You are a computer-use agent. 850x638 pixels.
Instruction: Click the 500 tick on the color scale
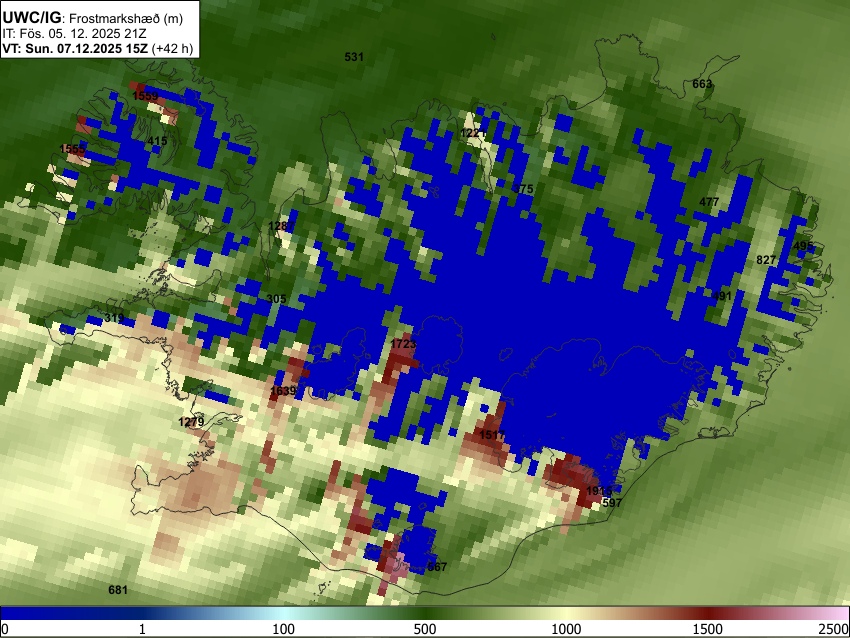(425, 629)
